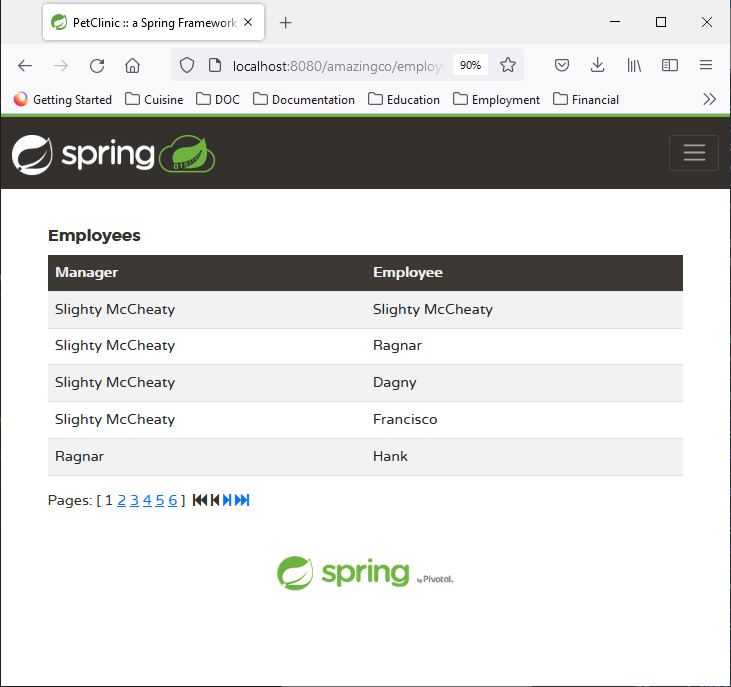Click the Spring by Pivotal footer logo
The image size is (731, 687).
tap(365, 573)
